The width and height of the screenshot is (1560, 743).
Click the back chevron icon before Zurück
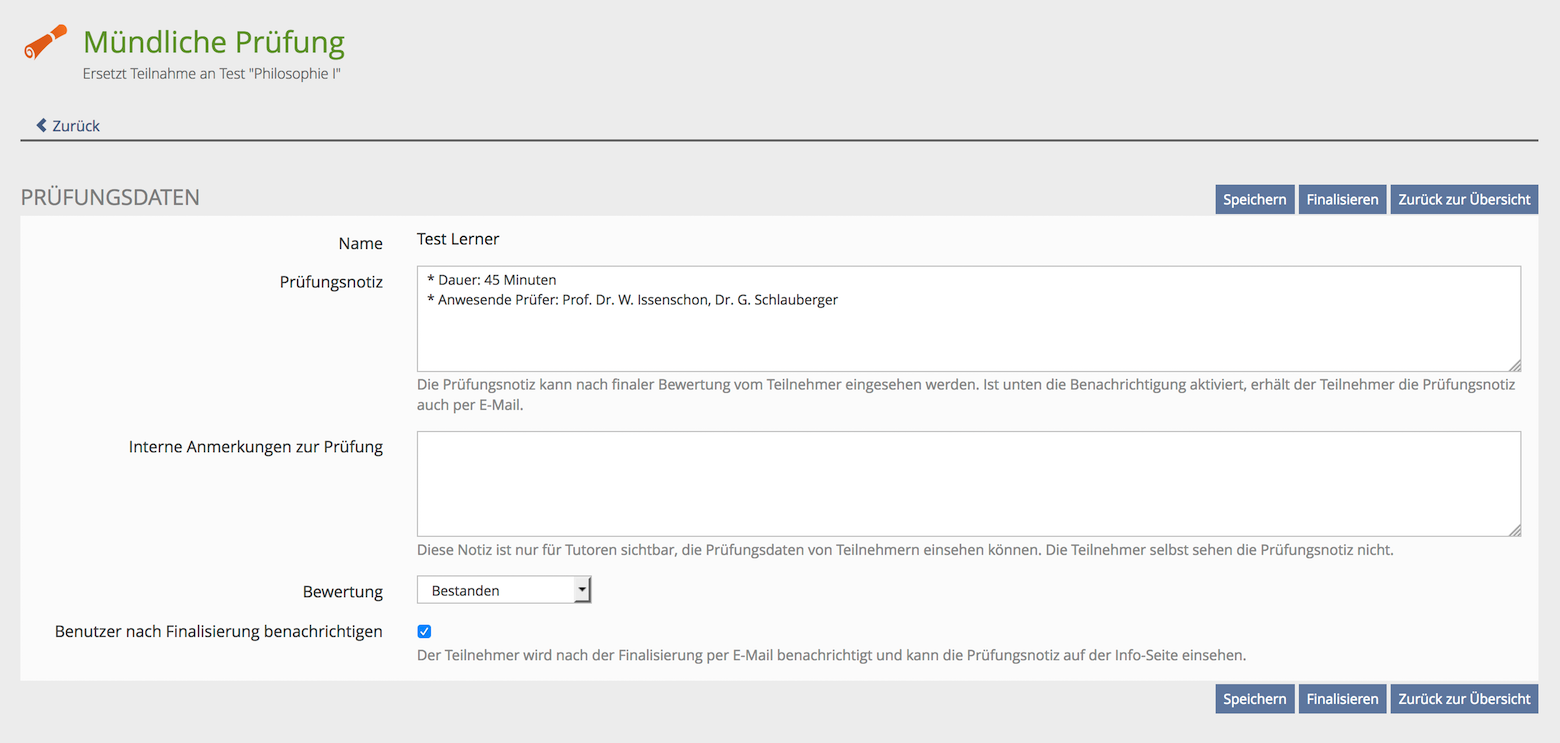[x=41, y=125]
